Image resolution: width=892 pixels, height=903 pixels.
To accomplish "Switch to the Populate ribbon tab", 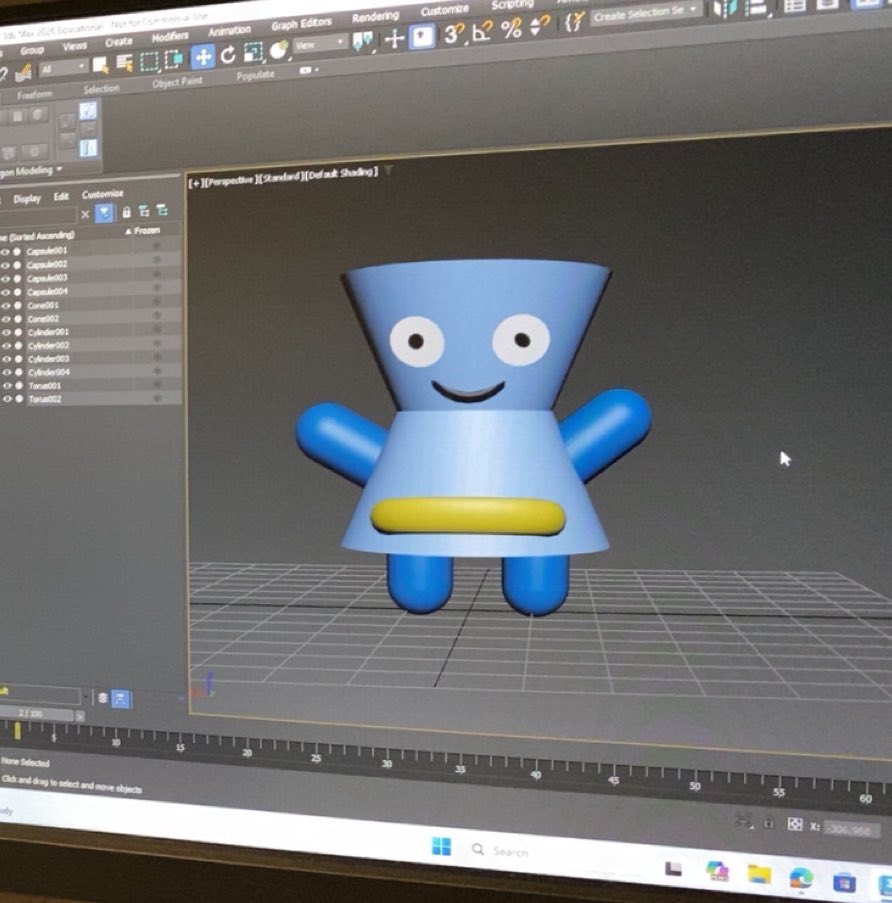I will pyautogui.click(x=255, y=75).
